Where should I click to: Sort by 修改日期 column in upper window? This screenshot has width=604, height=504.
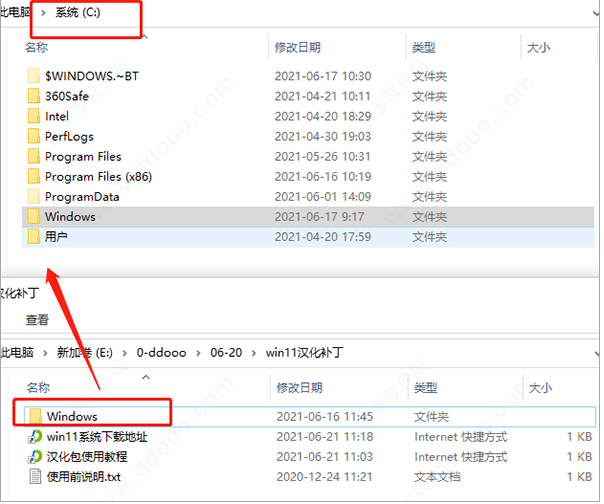[x=297, y=47]
